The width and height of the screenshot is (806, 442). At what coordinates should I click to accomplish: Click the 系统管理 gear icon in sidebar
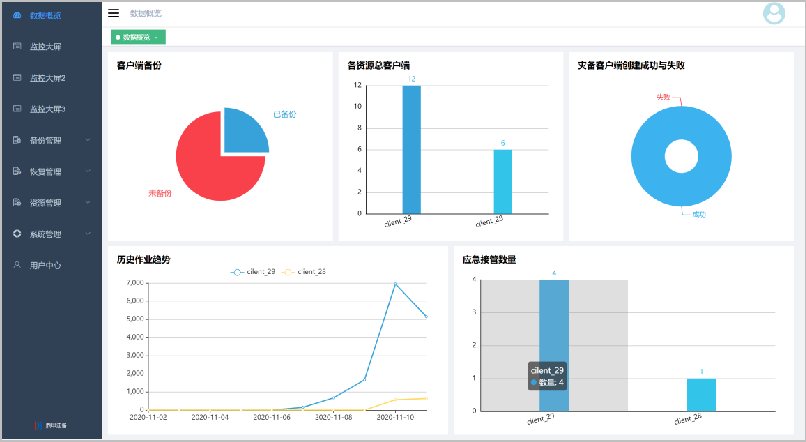click(17, 234)
